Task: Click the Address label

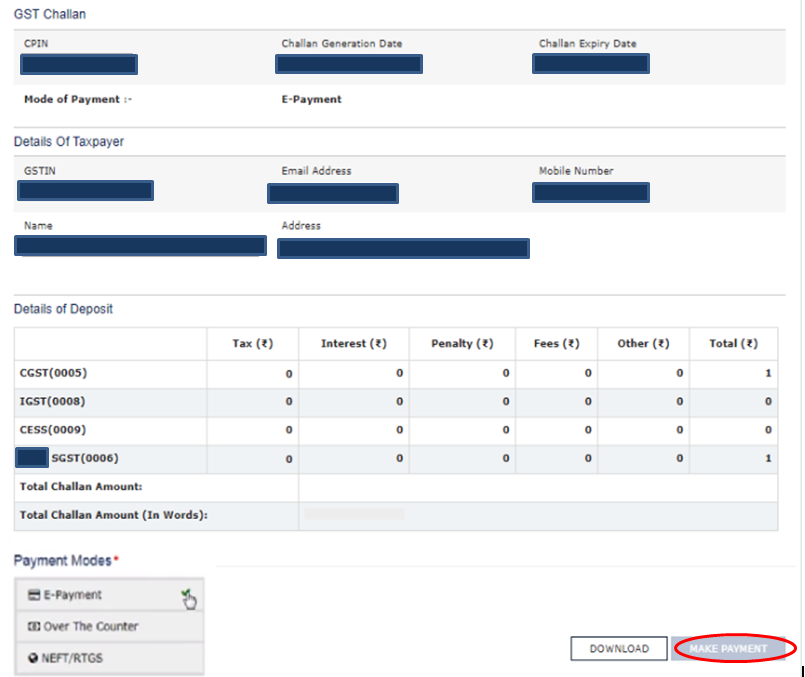Action: coord(301,226)
